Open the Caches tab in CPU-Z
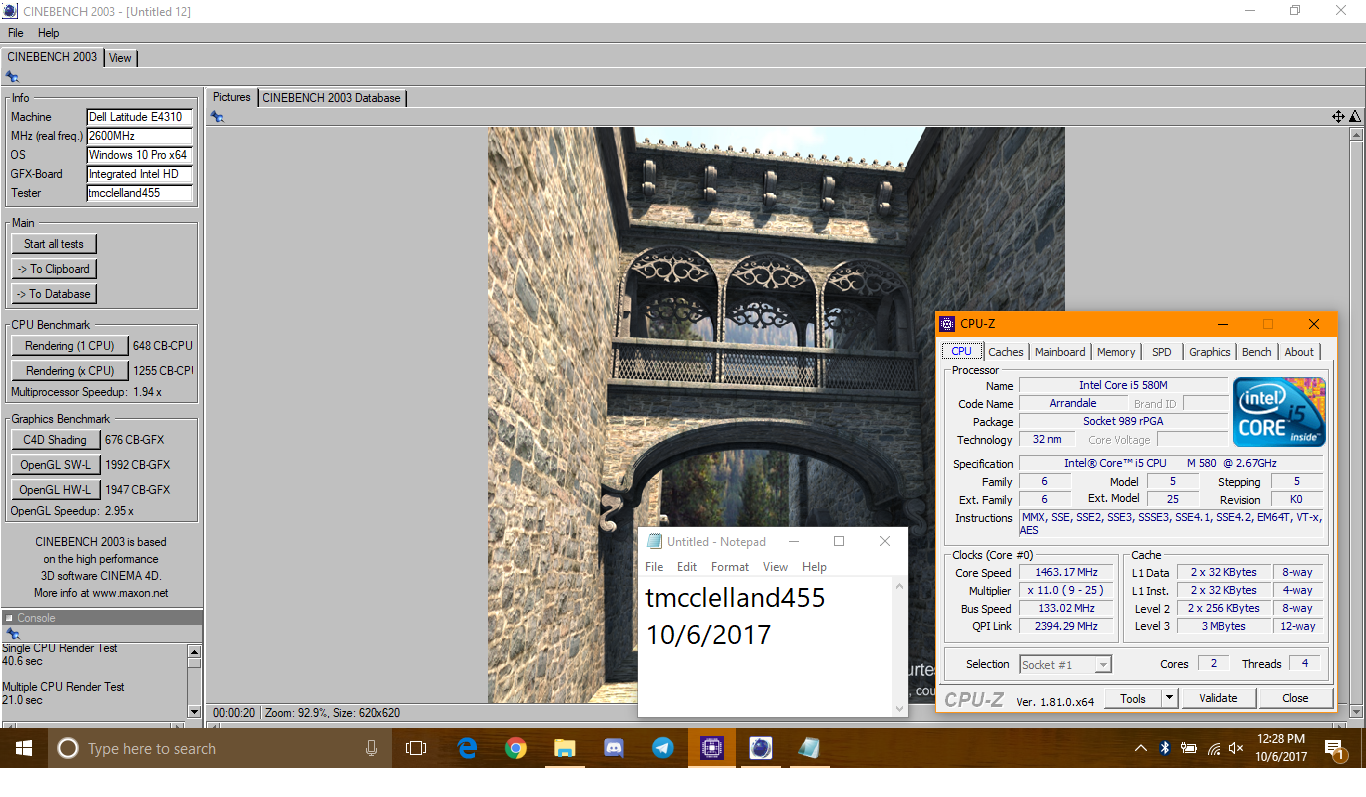1366x797 pixels. point(1005,352)
